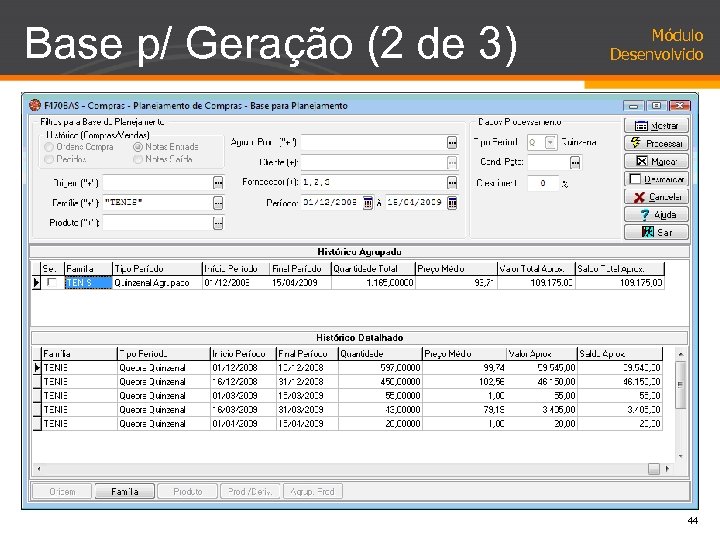
Task: Open lookup button beside Origem field
Action: point(218,183)
